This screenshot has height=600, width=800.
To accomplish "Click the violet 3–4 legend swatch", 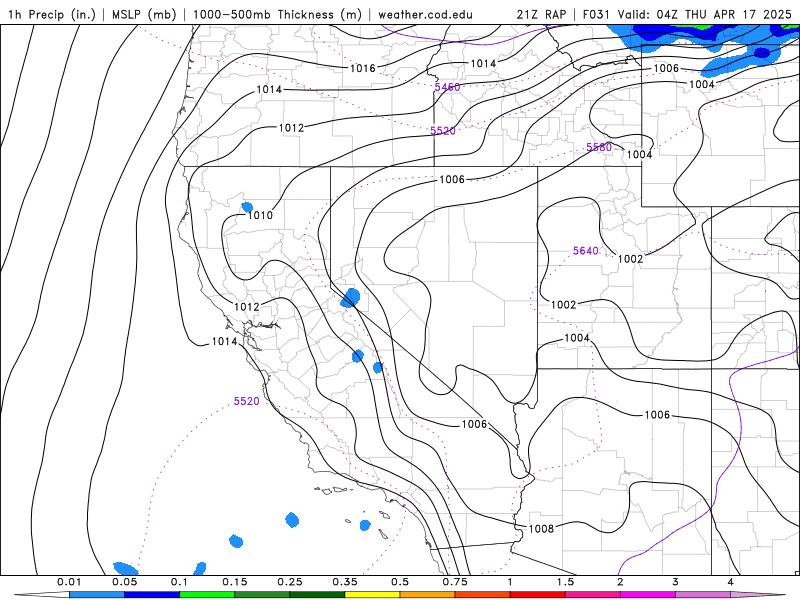I will [x=703, y=595].
